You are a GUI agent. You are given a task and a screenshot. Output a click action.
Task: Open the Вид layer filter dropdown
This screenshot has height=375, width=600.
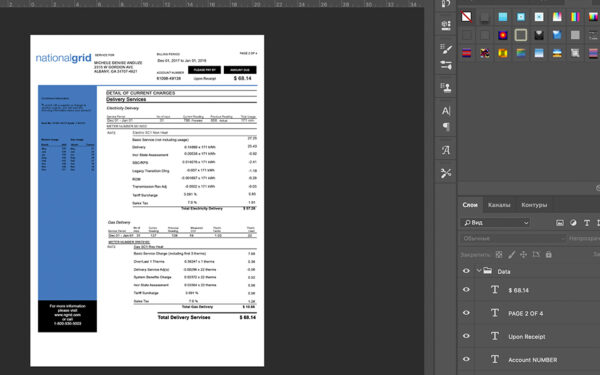tap(495, 222)
